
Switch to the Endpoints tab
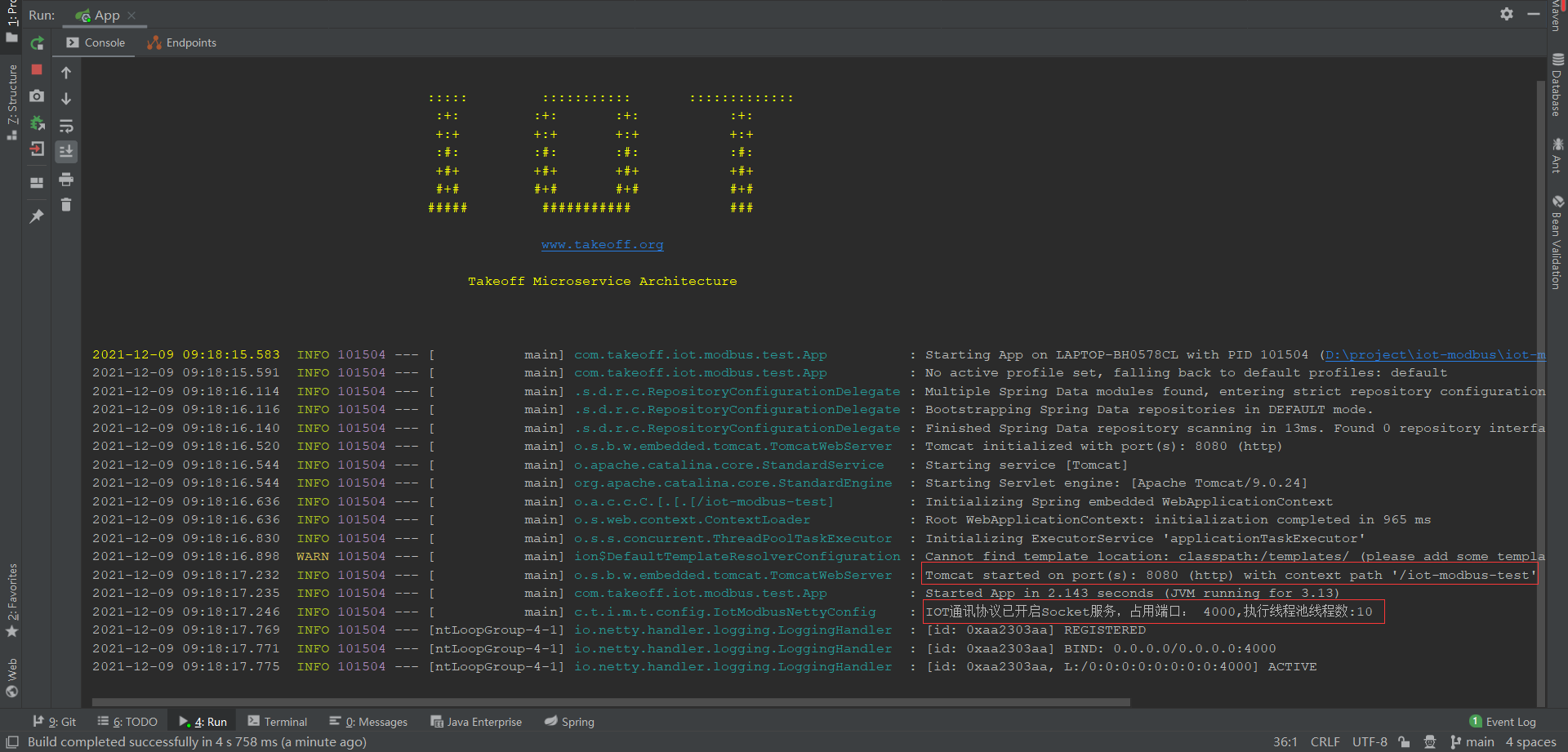click(x=181, y=42)
